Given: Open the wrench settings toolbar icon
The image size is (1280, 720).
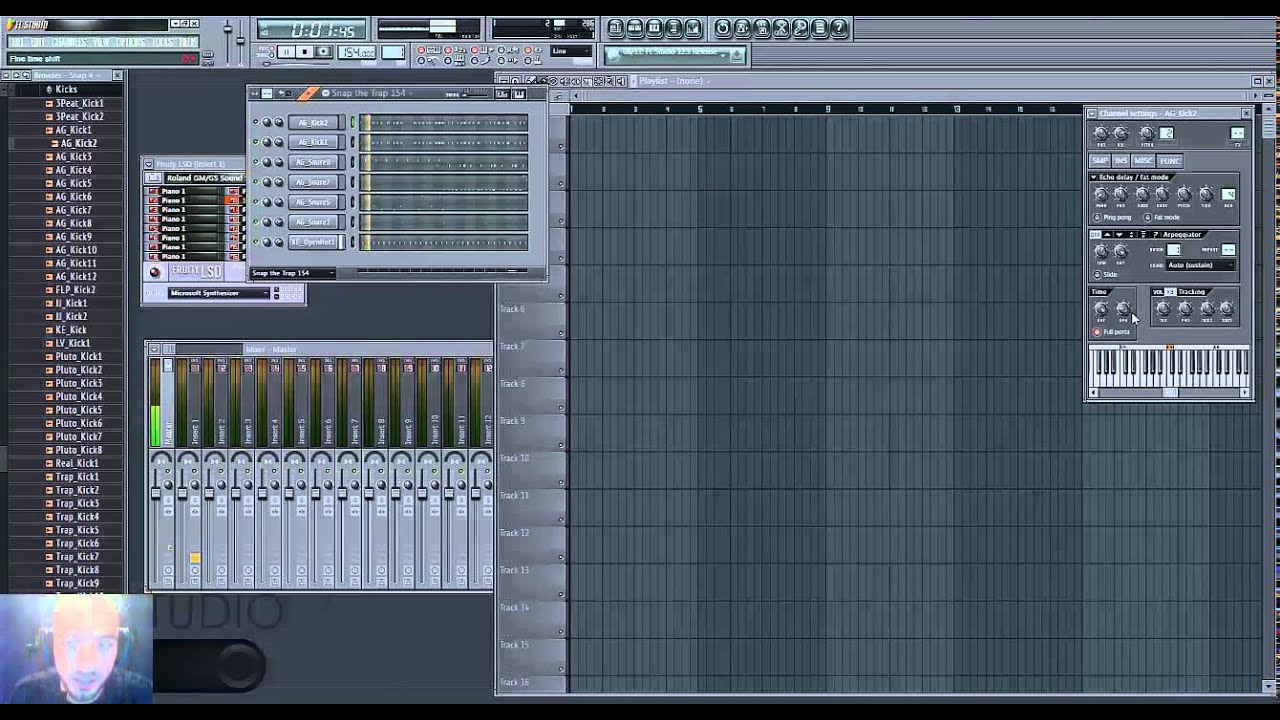Looking at the screenshot, I should (x=800, y=28).
